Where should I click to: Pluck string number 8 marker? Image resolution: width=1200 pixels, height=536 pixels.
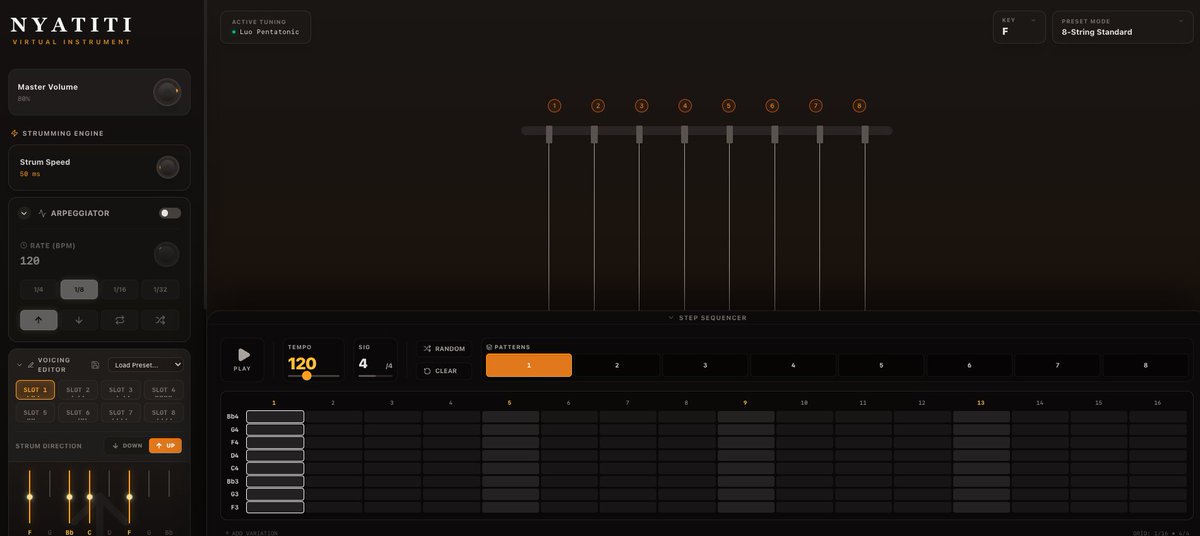(859, 105)
